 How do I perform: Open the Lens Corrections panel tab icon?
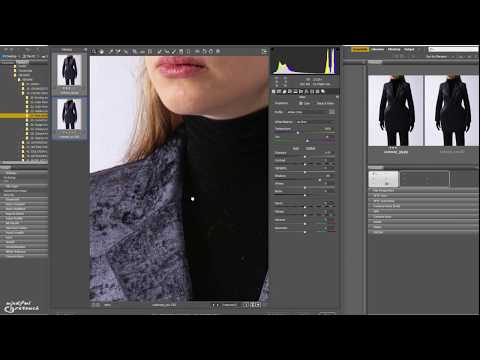click(x=300, y=91)
